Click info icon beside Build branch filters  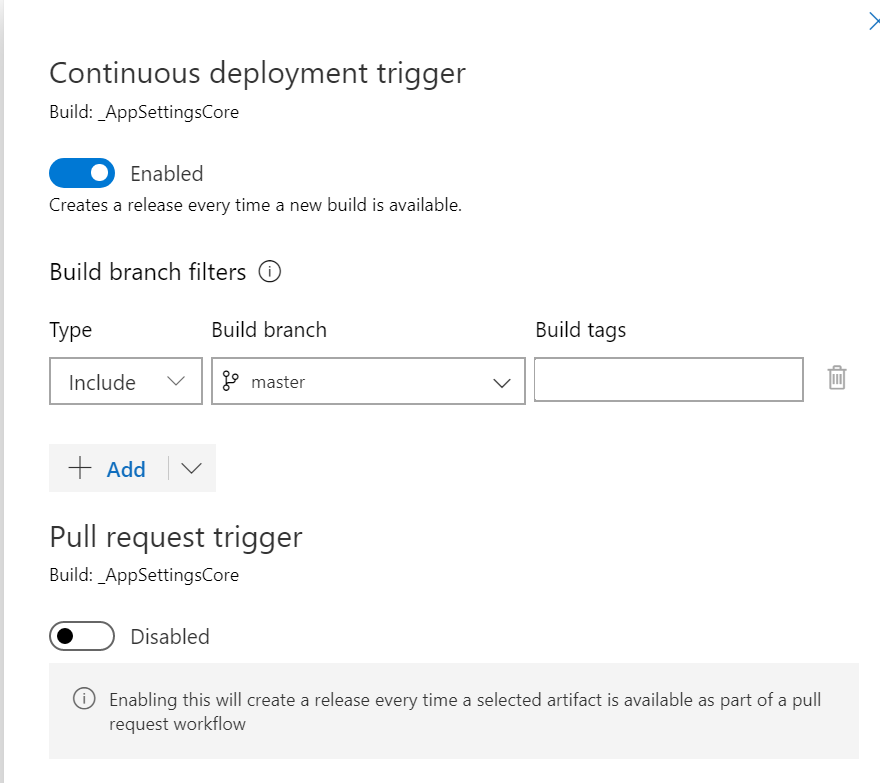pos(270,271)
